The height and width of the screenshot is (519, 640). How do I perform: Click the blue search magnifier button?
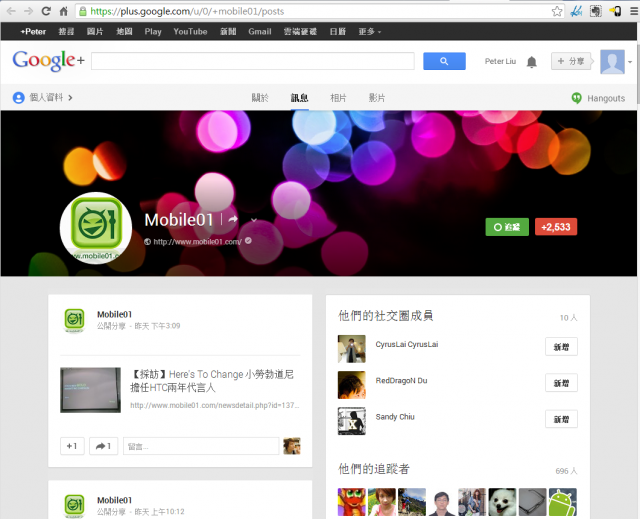[x=444, y=61]
